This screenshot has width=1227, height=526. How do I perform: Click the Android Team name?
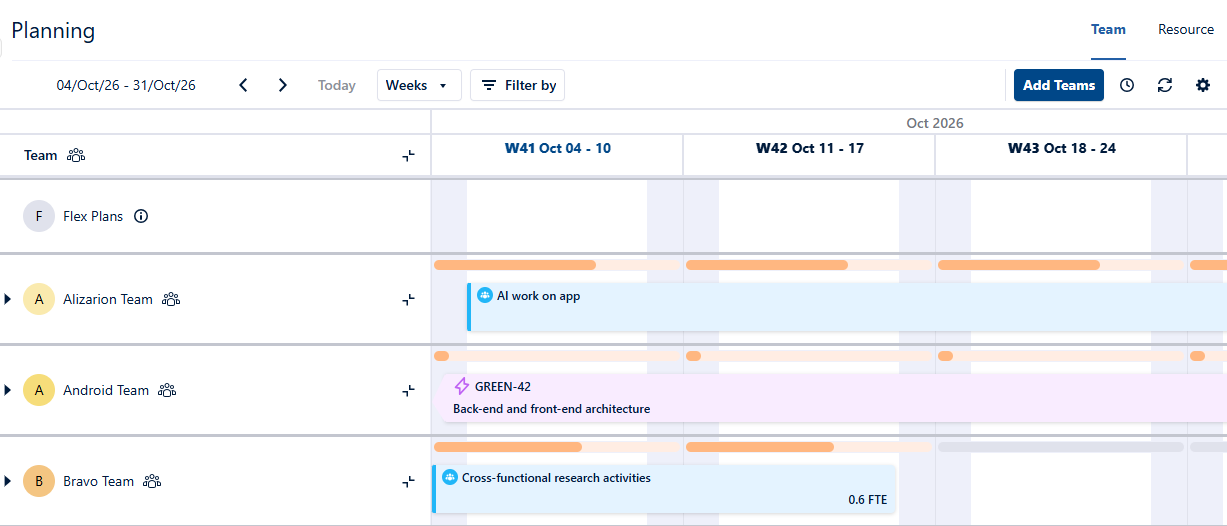(x=106, y=390)
